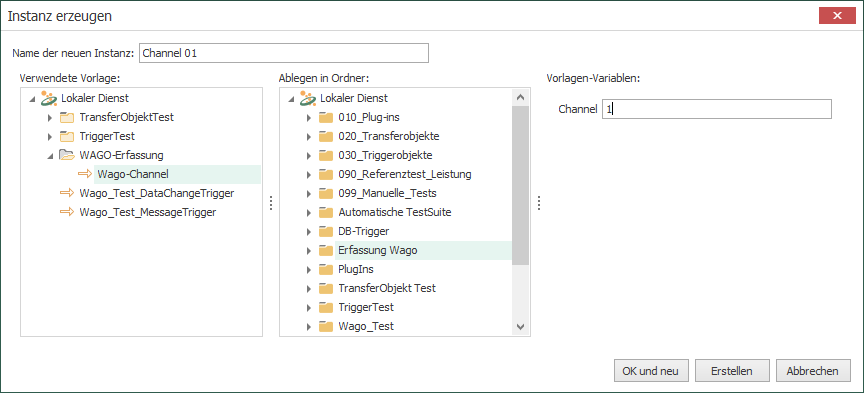Viewport: 864px width, 393px height.
Task: Expand the DB-Trigger folder
Action: pyautogui.click(x=309, y=232)
